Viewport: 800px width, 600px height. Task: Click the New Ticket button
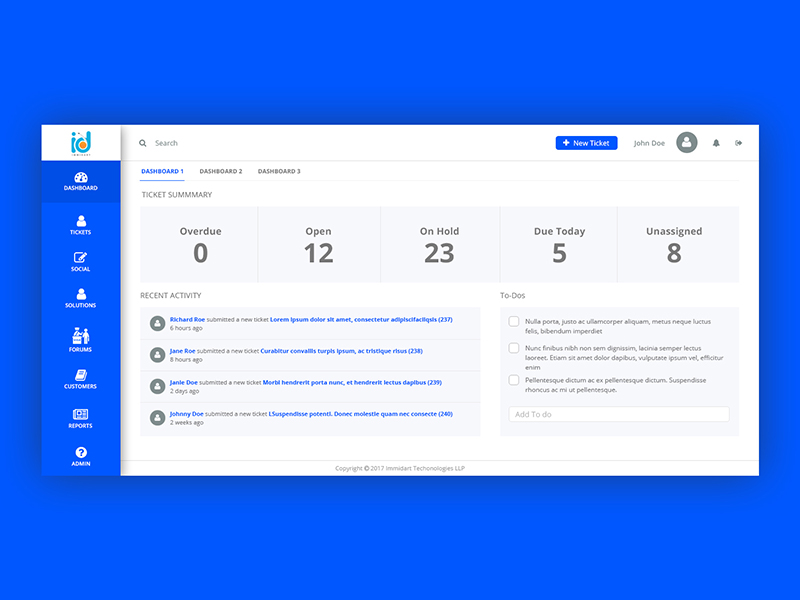click(x=586, y=143)
